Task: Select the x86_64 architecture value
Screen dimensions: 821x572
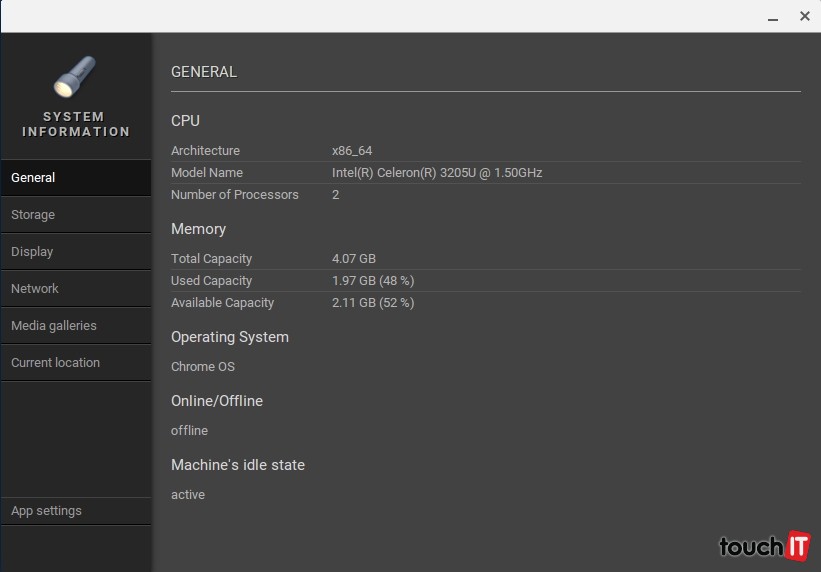Action: 352,151
